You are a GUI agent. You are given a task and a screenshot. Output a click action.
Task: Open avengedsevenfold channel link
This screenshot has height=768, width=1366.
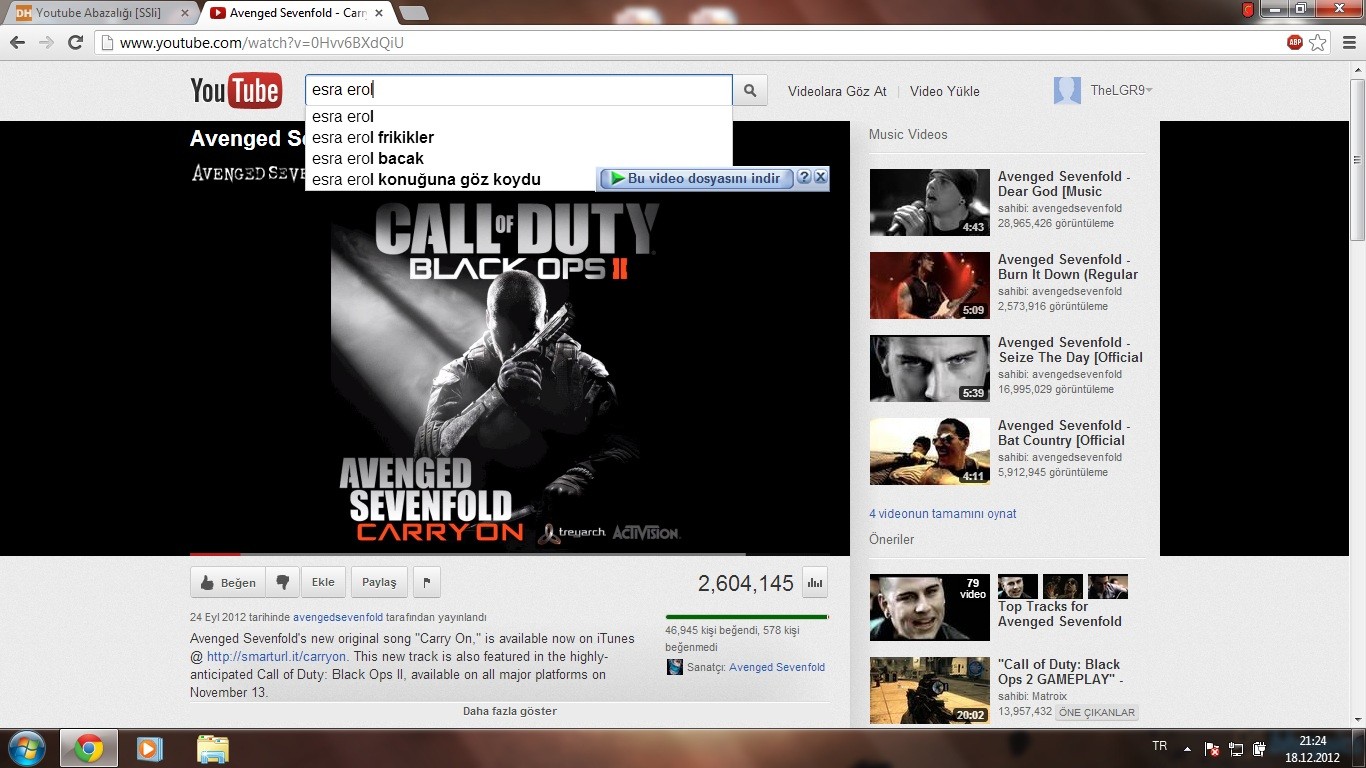click(338, 617)
